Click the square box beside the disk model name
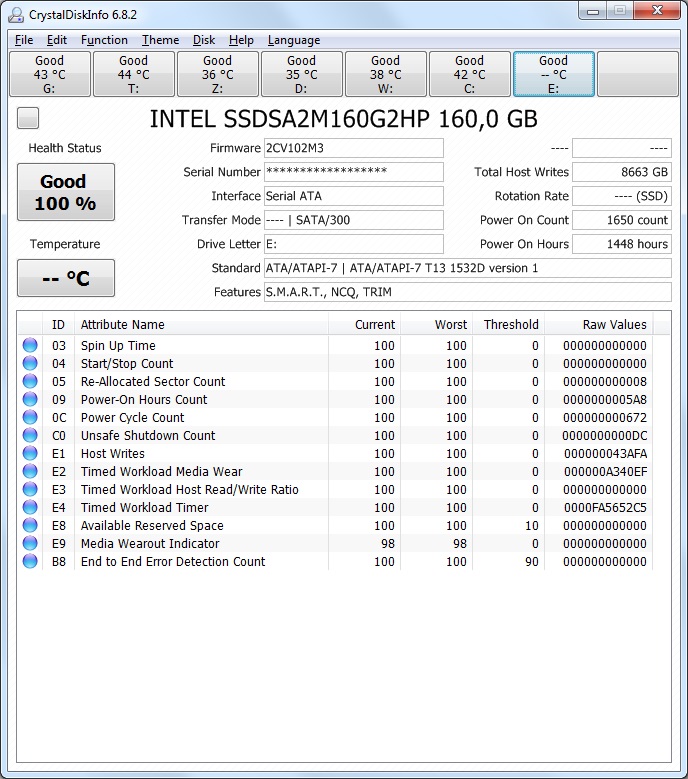The image size is (688, 779). (28, 118)
